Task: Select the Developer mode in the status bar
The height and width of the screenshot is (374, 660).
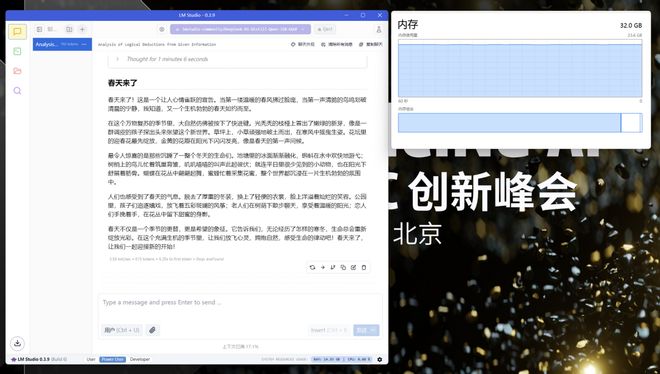Action: tap(140, 359)
